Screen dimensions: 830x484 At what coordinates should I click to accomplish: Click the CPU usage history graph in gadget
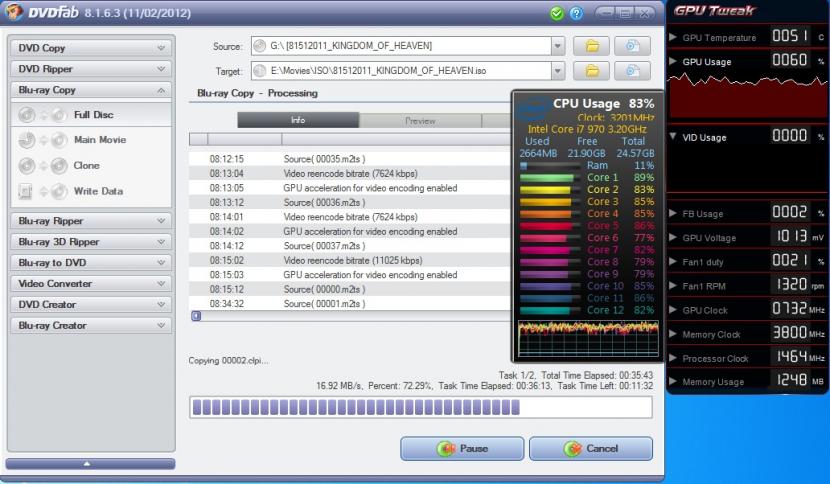pyautogui.click(x=588, y=338)
